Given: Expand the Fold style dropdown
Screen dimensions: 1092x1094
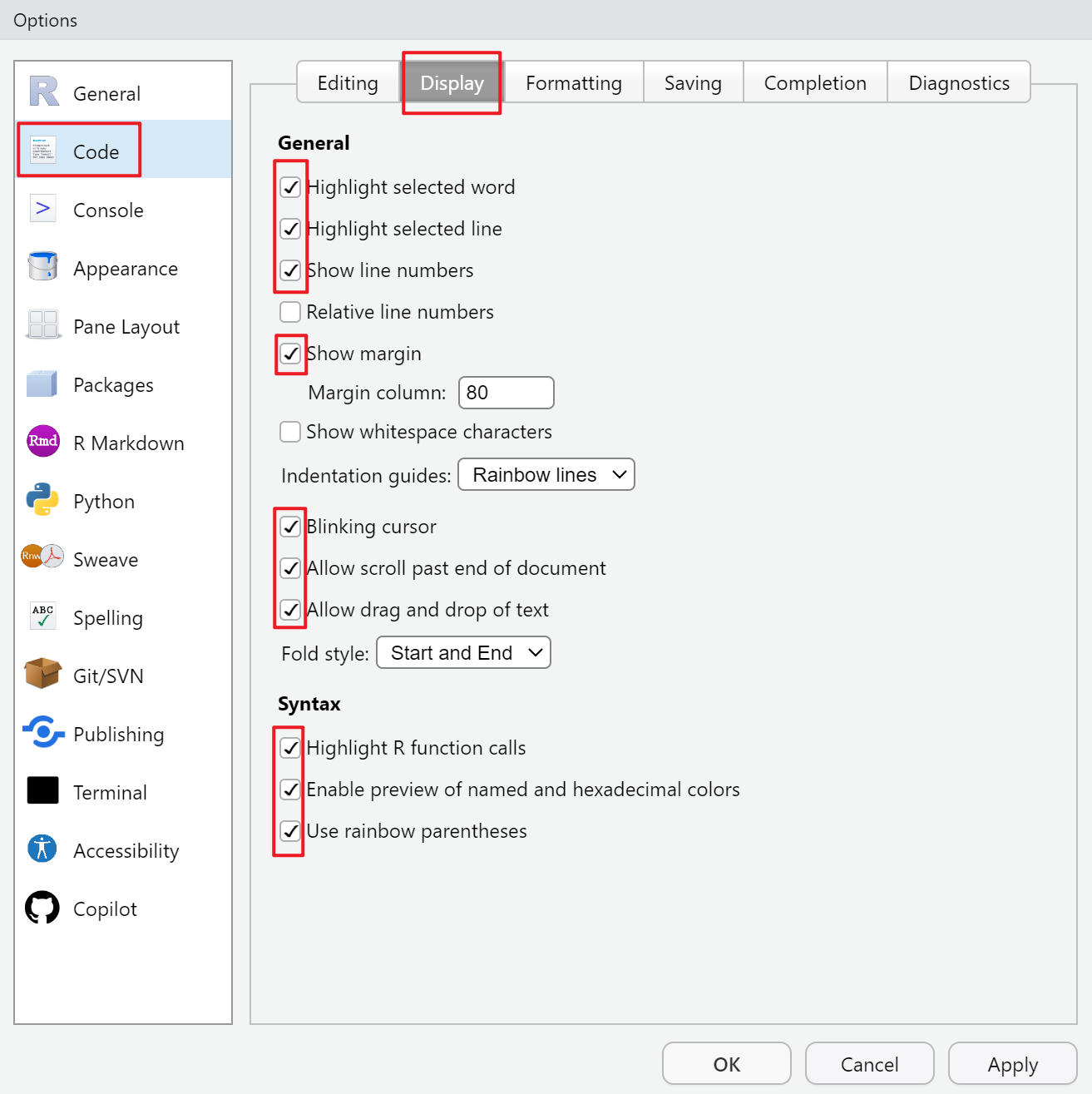Looking at the screenshot, I should [464, 653].
